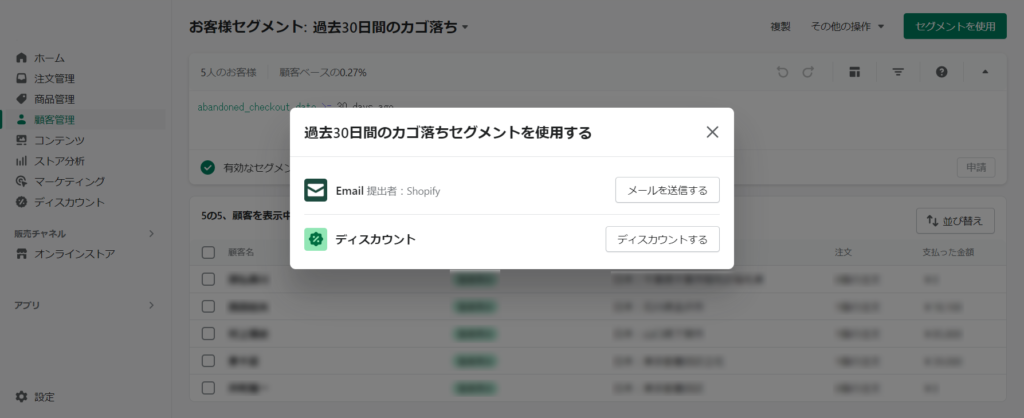Click the green Discount badge icon
Viewport: 1024px width, 418px height.
(x=316, y=239)
